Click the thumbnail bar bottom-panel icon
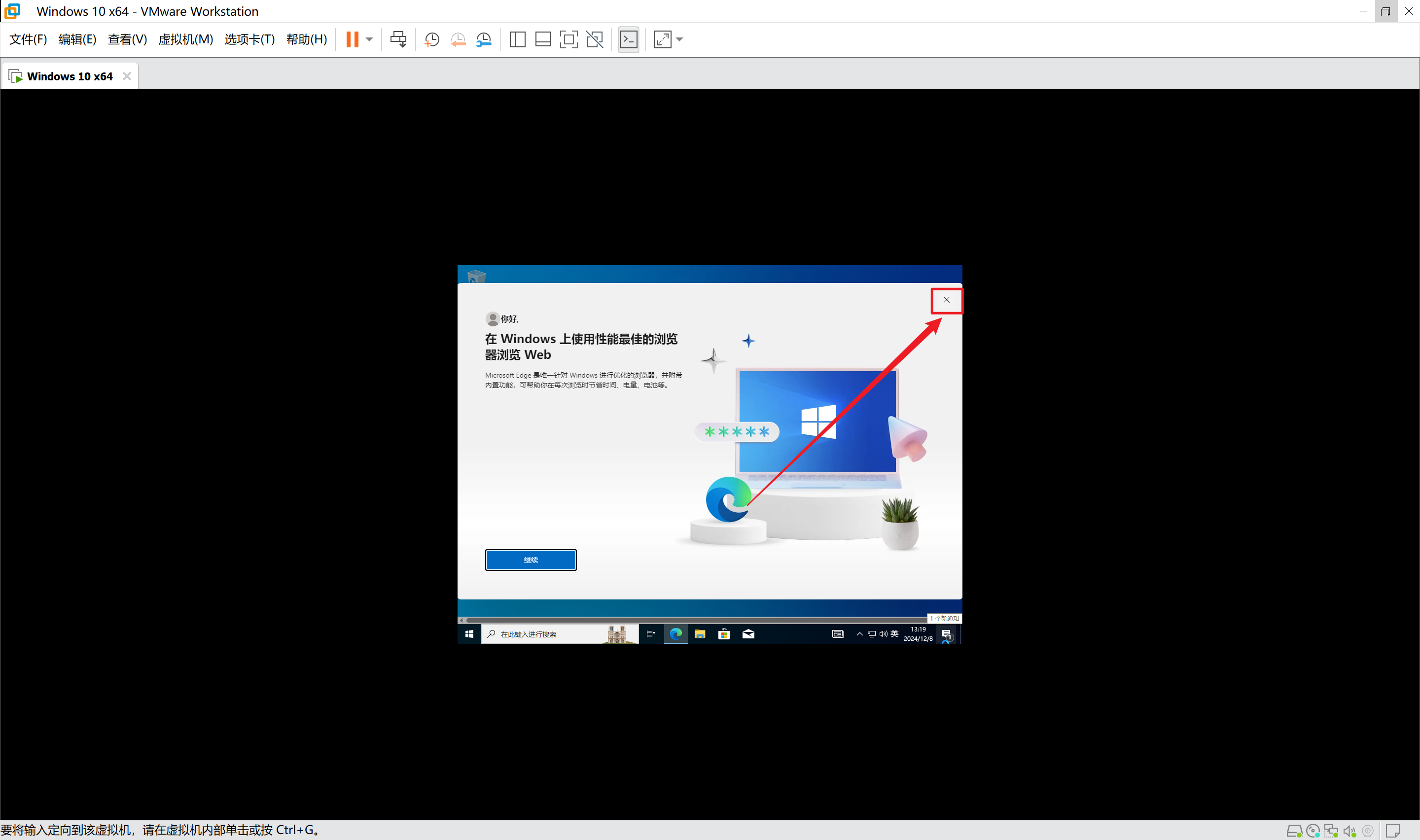Screen dimensions: 1420x840 (x=543, y=39)
